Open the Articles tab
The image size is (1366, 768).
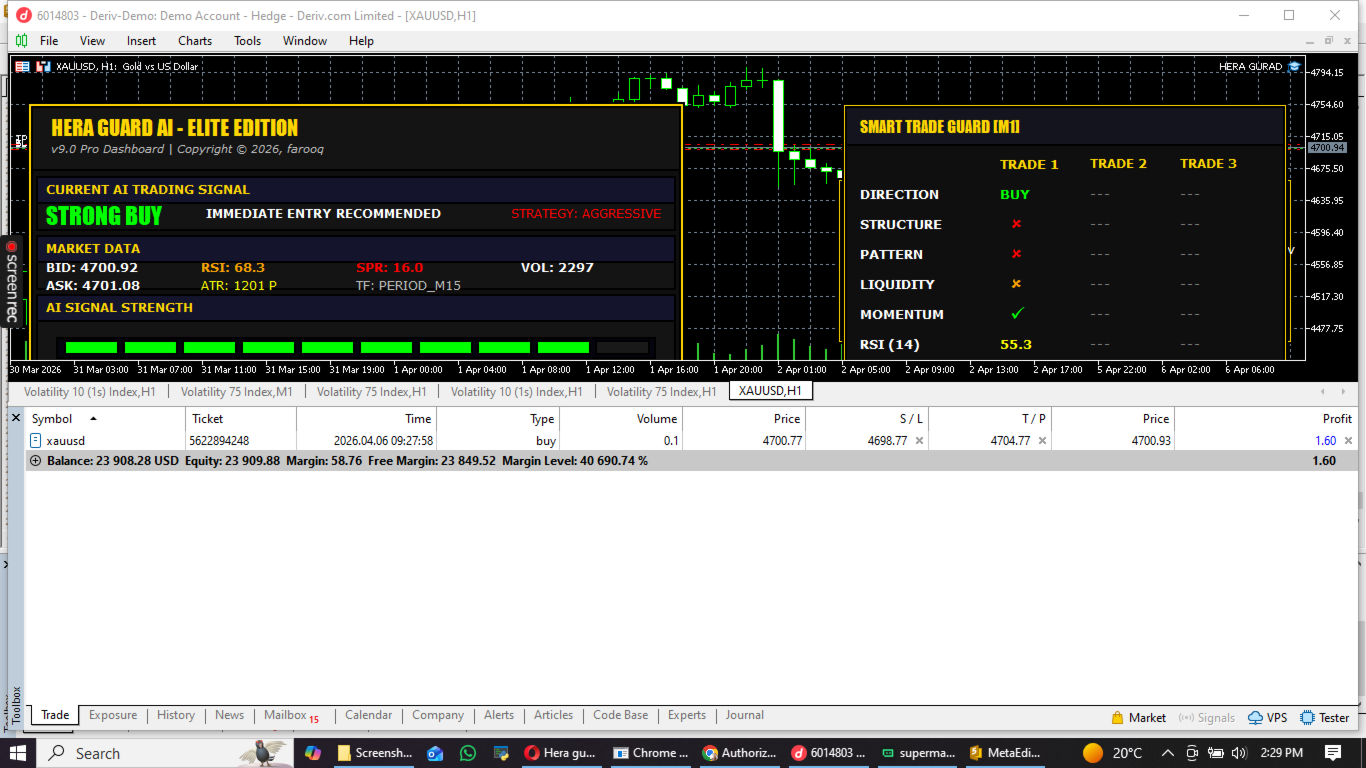553,715
